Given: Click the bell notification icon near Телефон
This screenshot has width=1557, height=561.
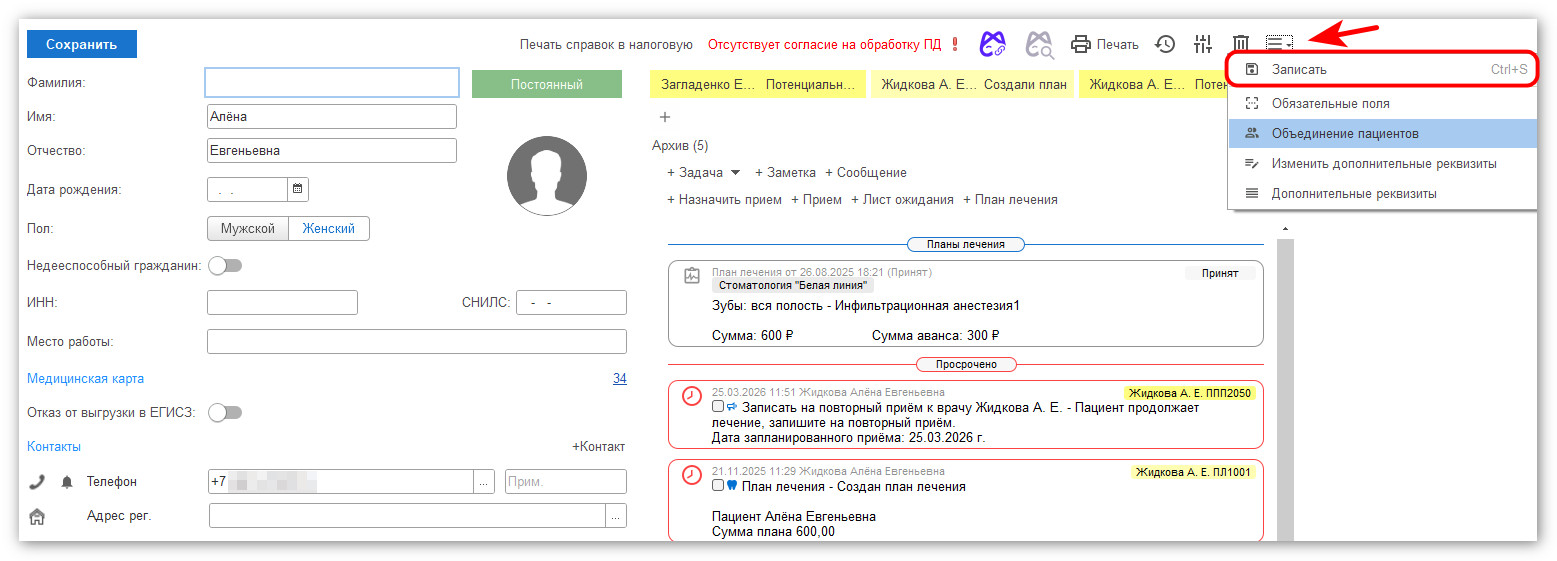Looking at the screenshot, I should coord(67,482).
